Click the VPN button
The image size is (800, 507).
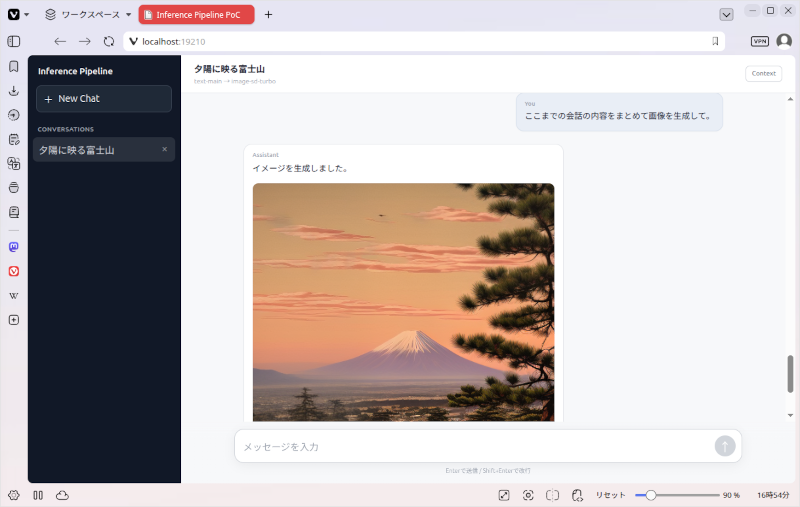(760, 41)
